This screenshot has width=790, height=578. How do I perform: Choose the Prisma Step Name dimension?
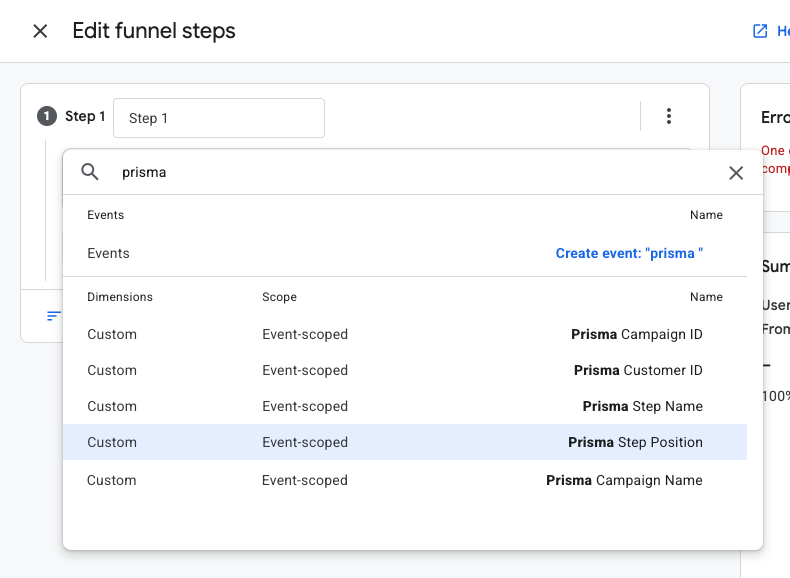click(x=405, y=406)
